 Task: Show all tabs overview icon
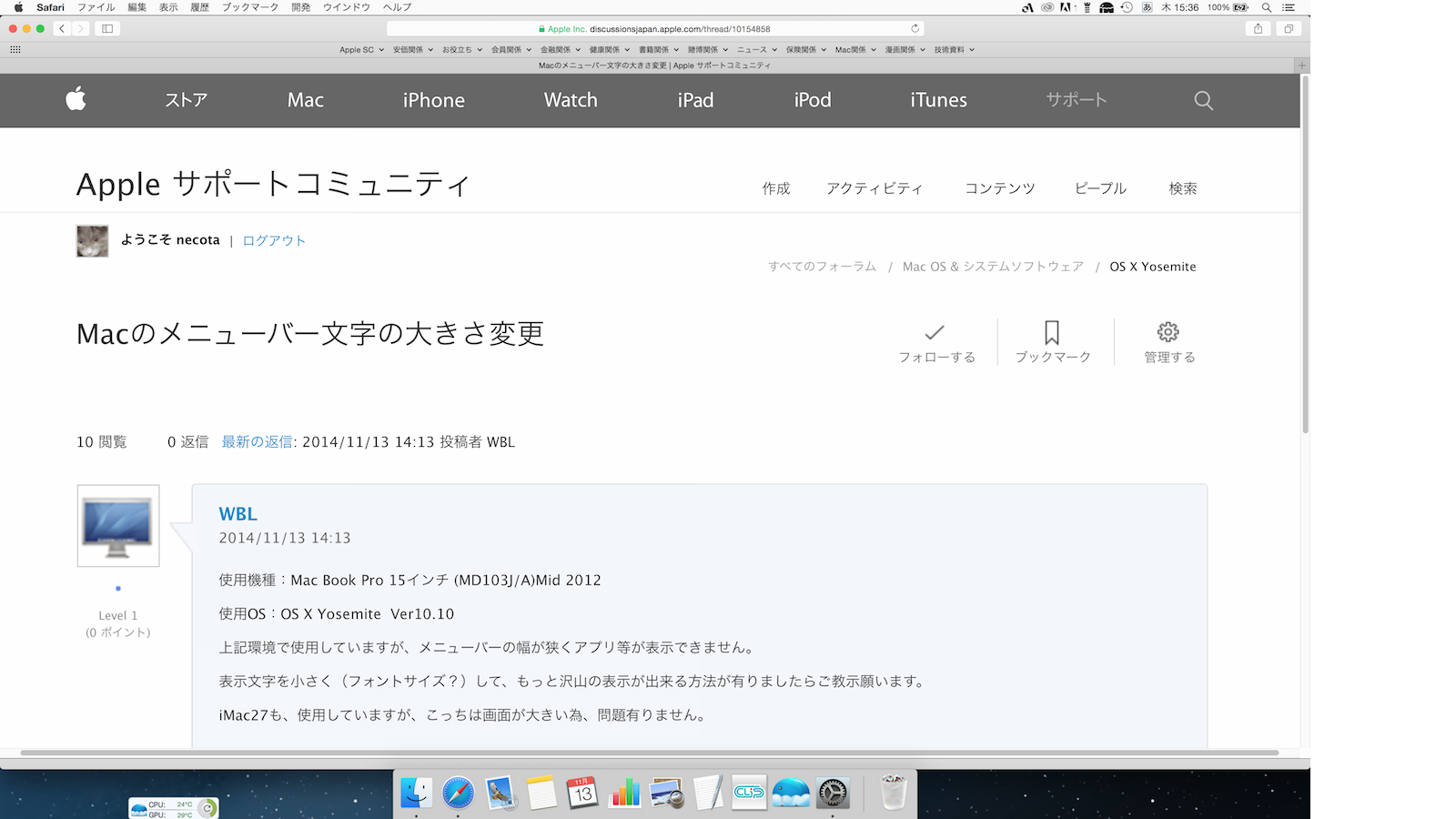pos(1289,28)
